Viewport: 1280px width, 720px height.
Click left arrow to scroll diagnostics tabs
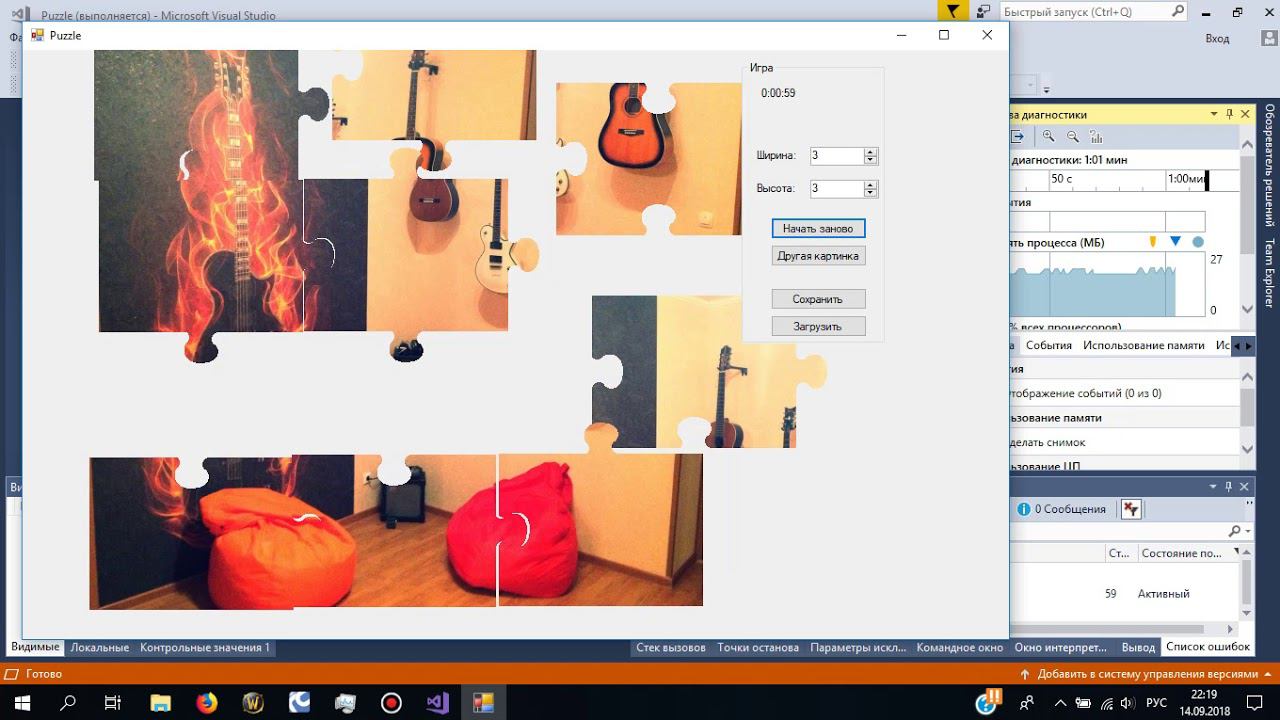[x=1237, y=346]
